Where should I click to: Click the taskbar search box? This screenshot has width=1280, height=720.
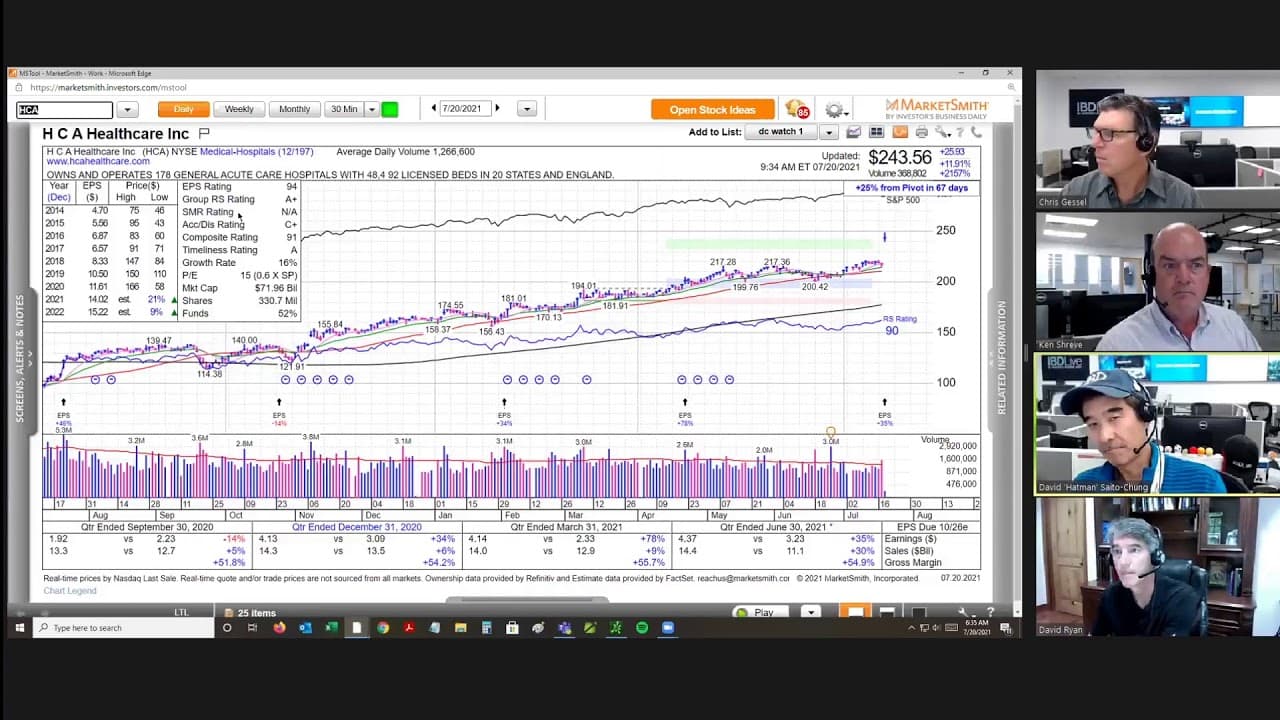123,628
